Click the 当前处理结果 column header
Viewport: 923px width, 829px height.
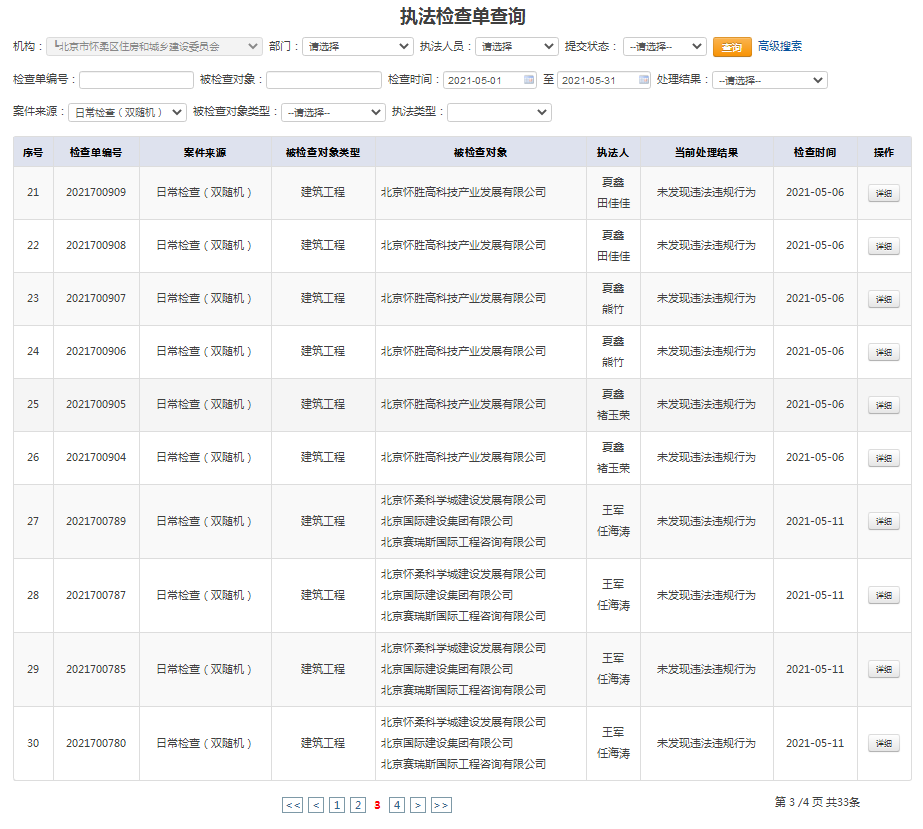click(x=706, y=152)
